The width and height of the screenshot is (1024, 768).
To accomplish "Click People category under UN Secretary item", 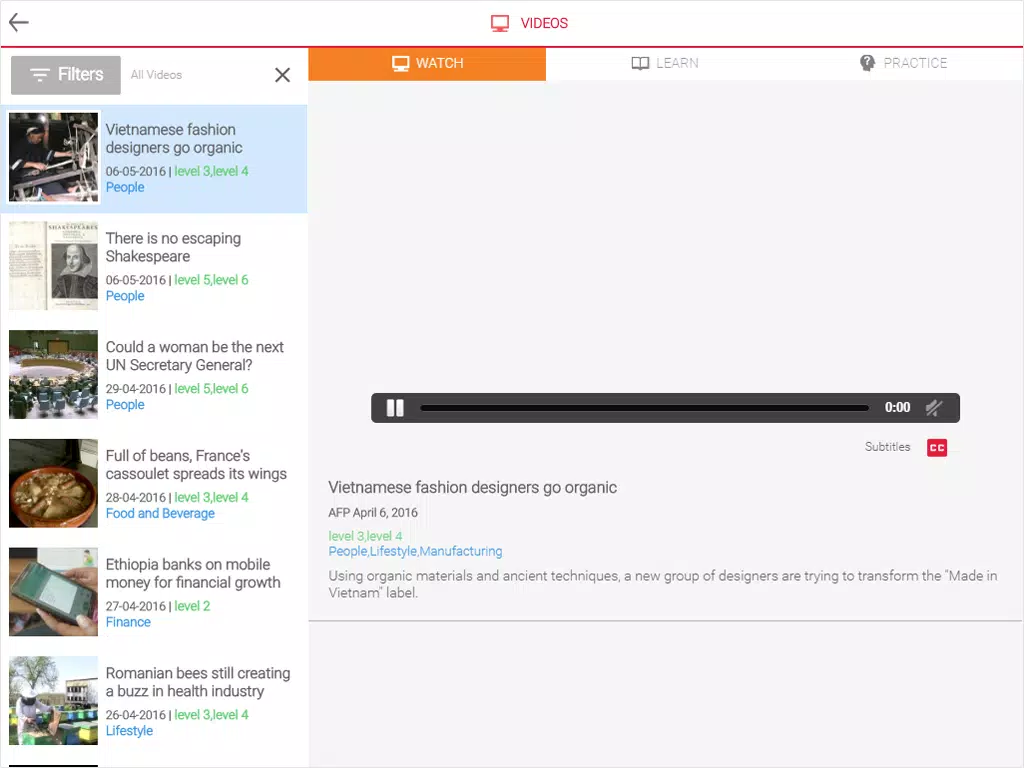I will (x=125, y=405).
